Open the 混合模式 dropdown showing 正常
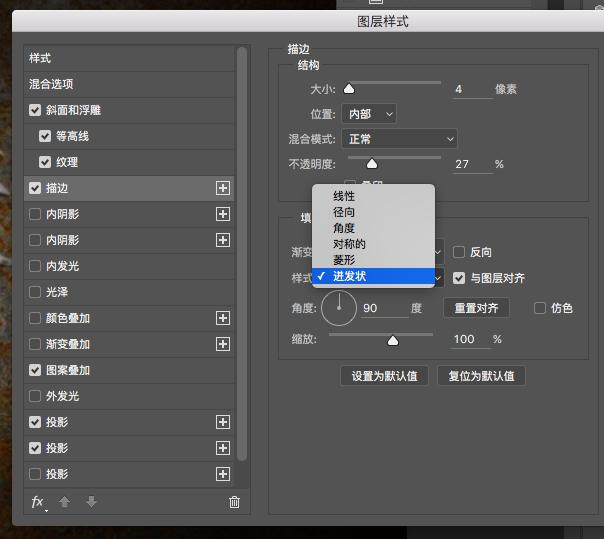 click(x=399, y=139)
